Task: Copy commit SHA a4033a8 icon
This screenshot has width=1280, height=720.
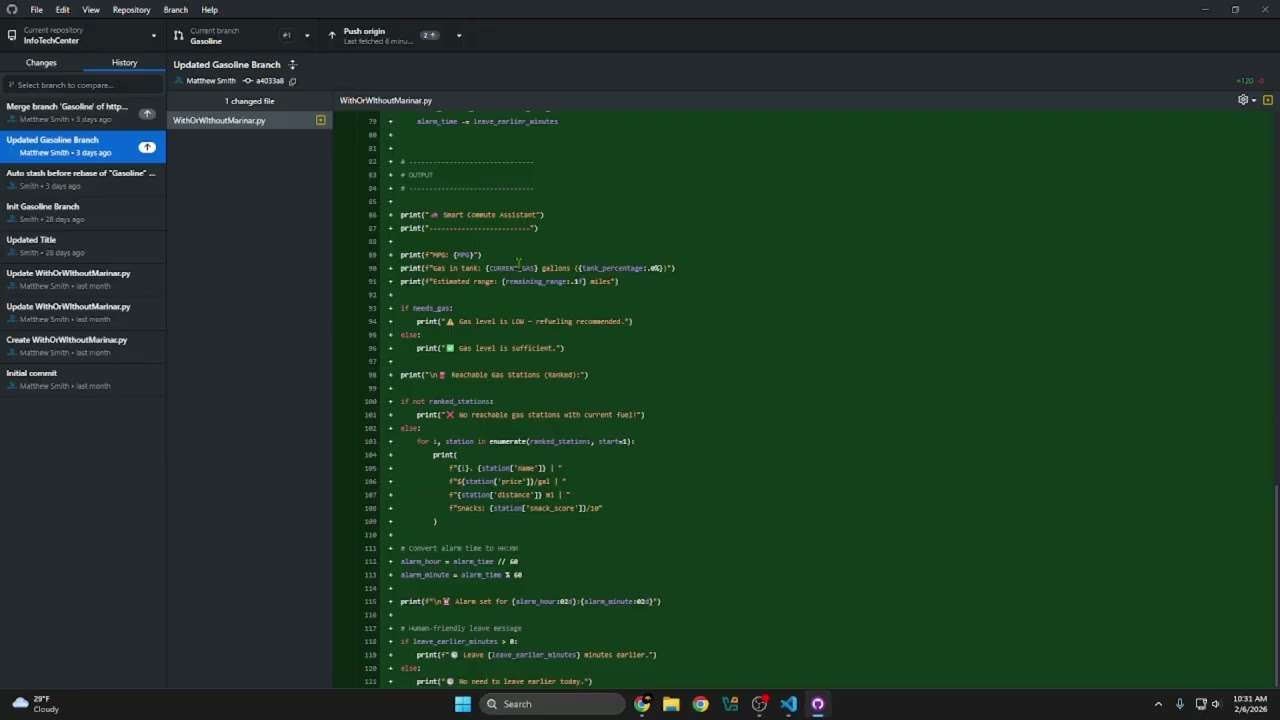Action: [x=292, y=81]
